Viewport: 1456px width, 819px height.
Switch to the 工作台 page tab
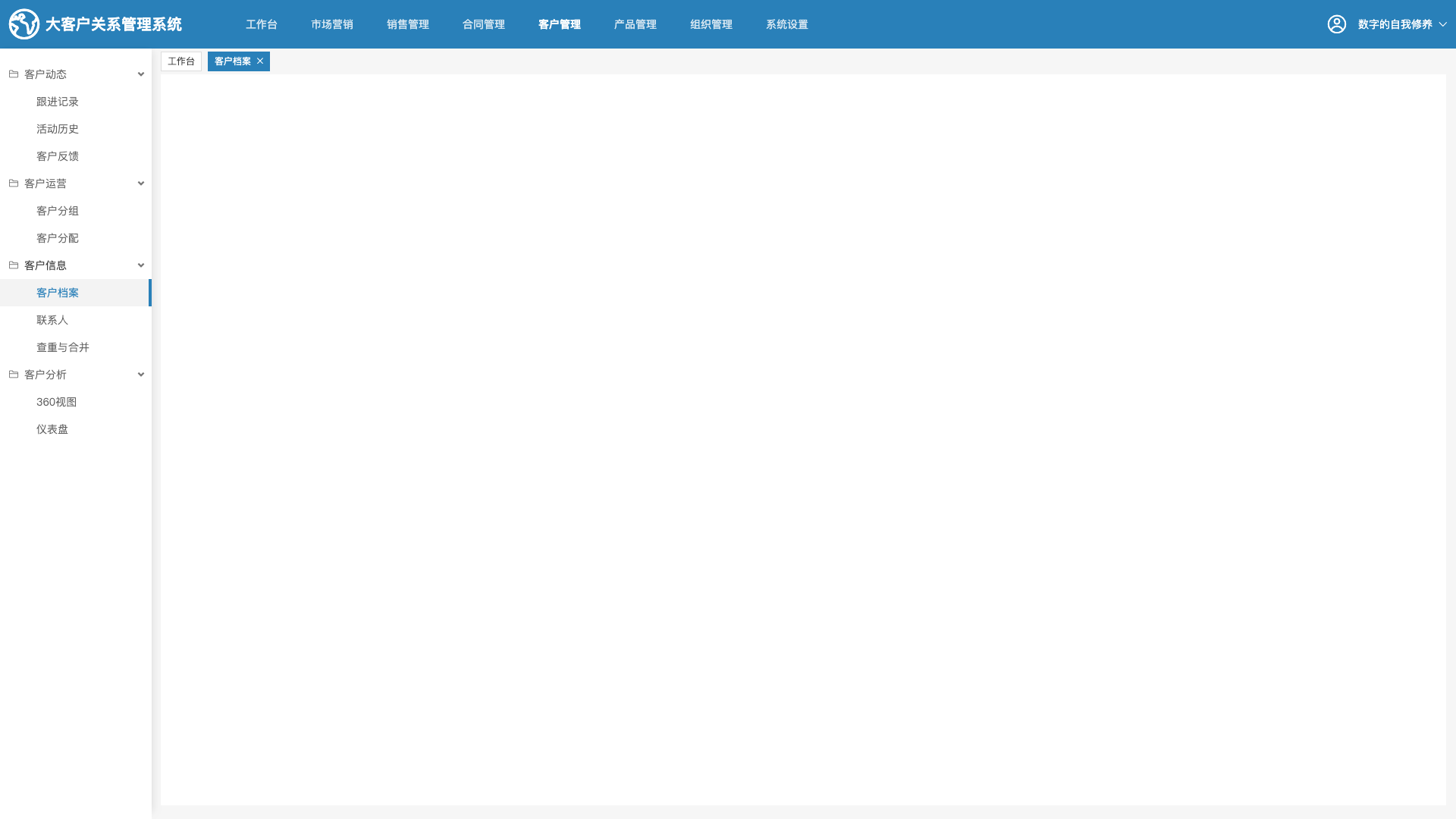pos(181,61)
